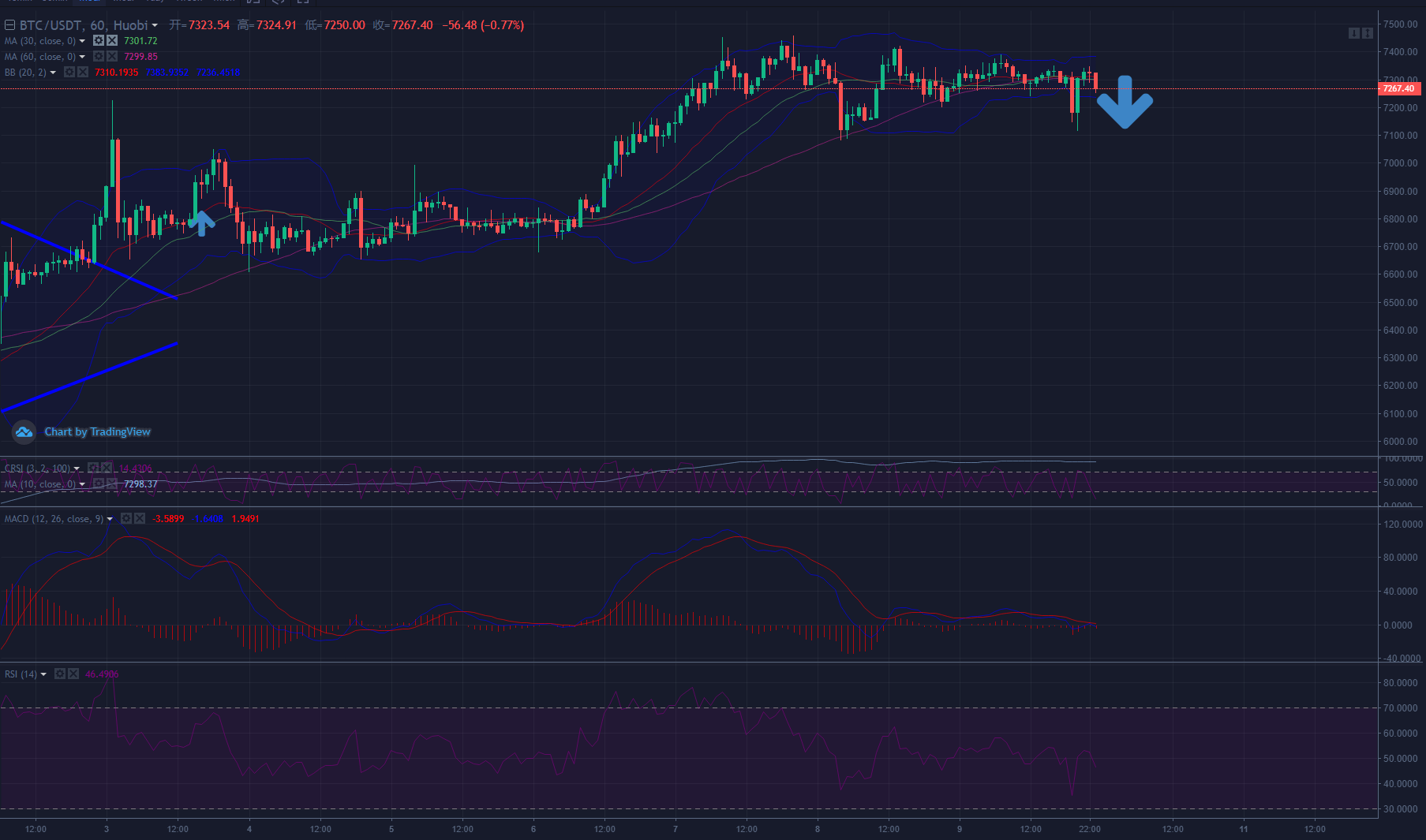
Task: Open settings gear for CRSI (3, 2, 100)
Action: [93, 468]
